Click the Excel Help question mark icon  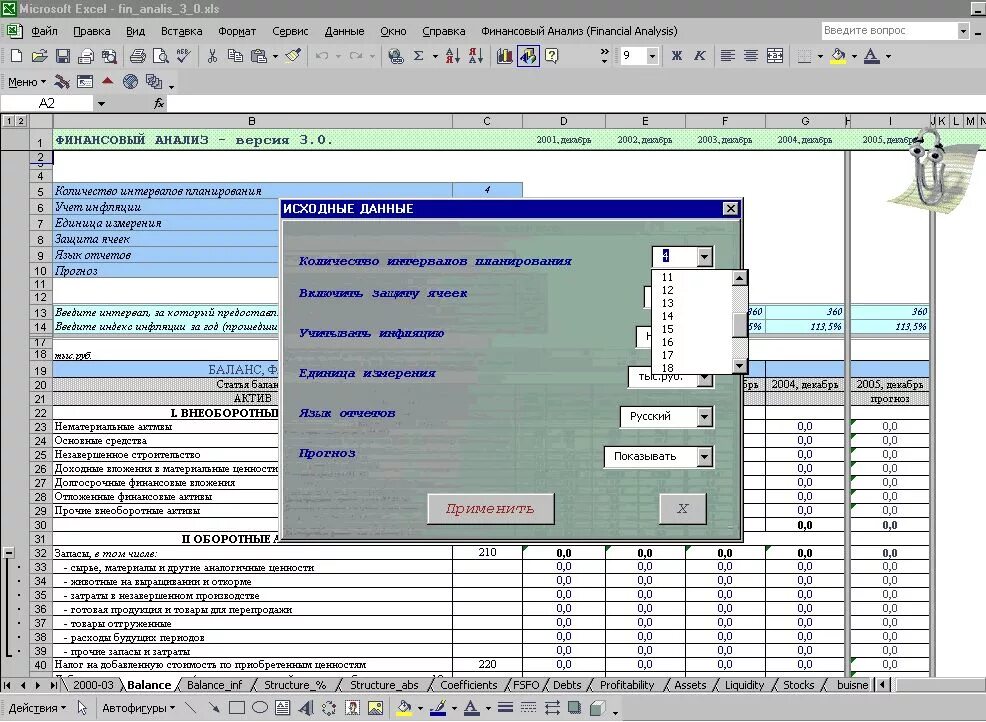(551, 56)
